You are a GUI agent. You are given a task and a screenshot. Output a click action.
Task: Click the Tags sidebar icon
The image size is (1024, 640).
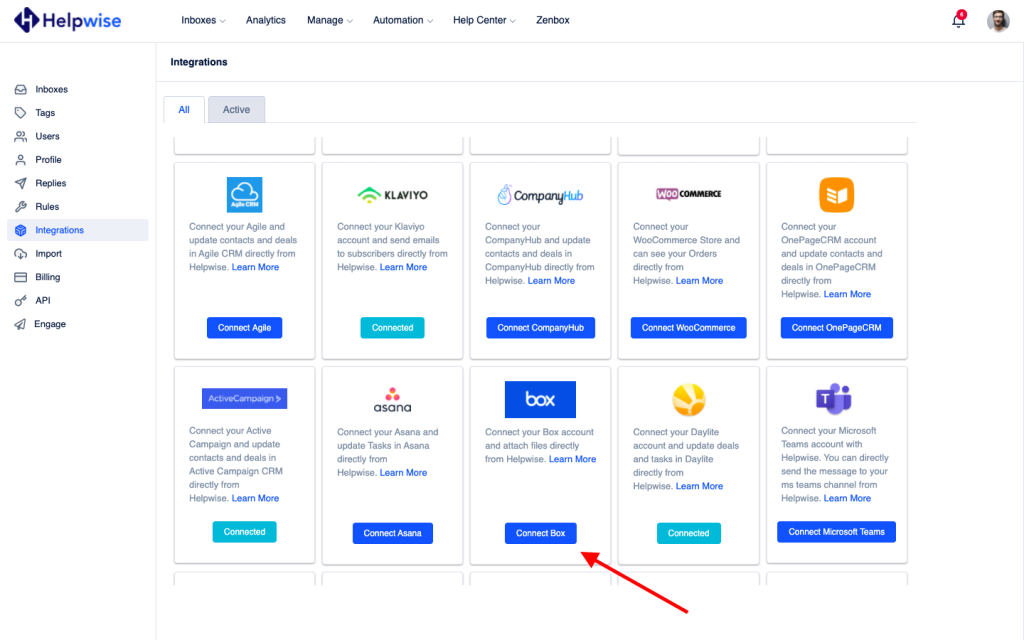click(21, 113)
